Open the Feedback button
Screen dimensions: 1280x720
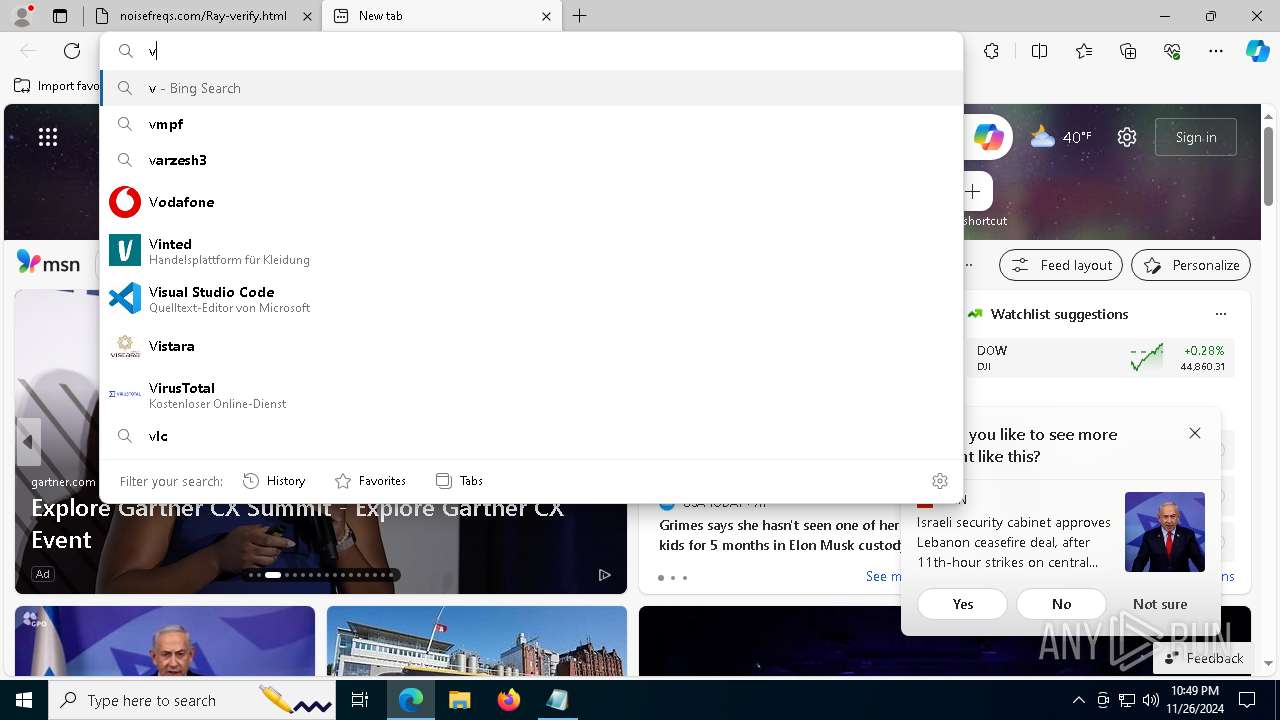[1203, 658]
